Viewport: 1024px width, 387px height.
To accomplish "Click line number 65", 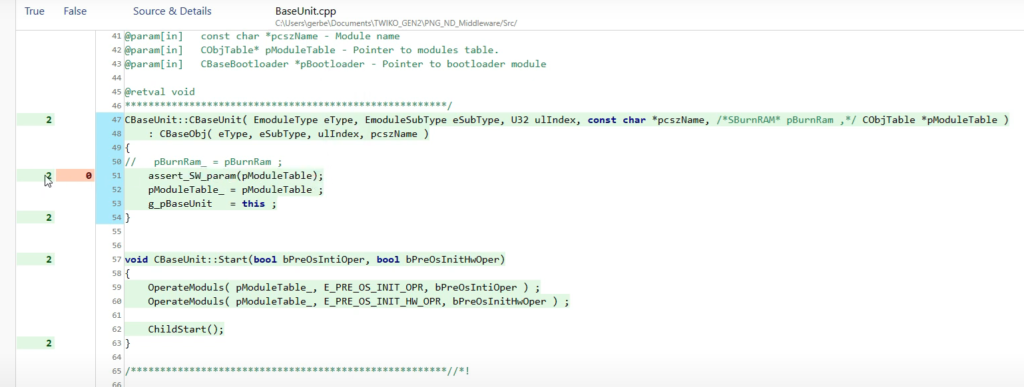I will tap(117, 371).
